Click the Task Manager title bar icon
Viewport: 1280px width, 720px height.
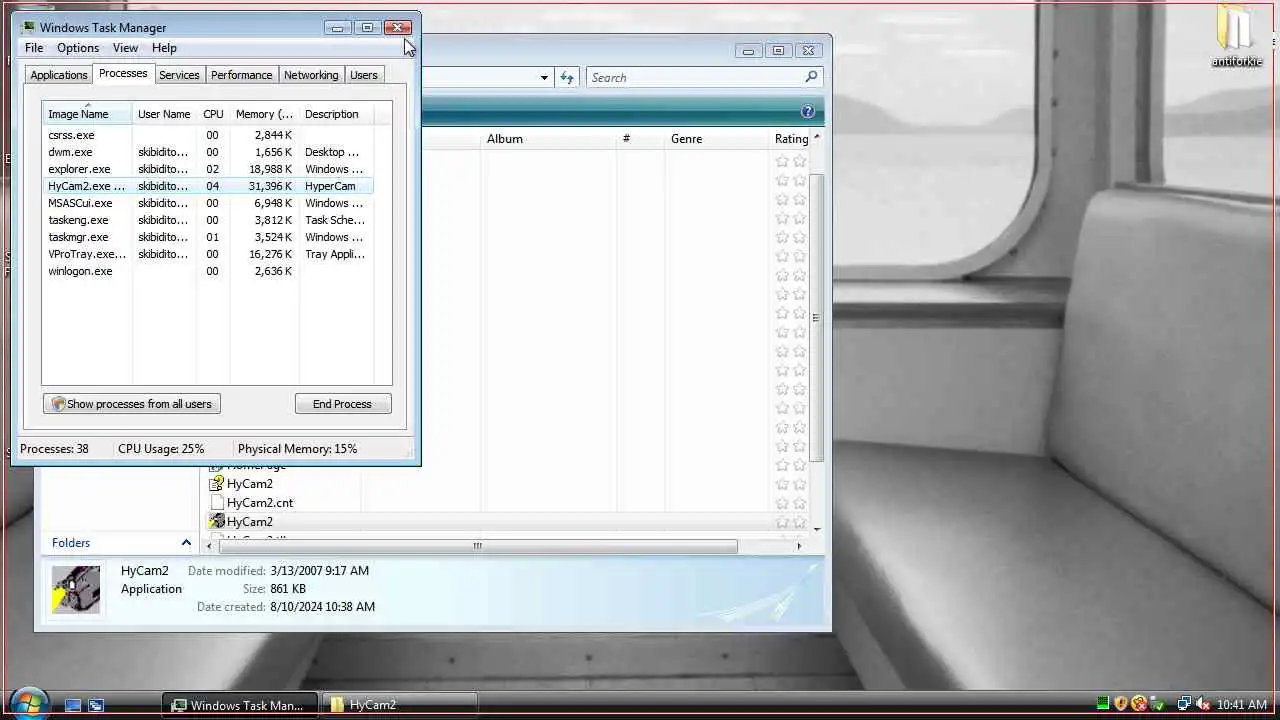pos(28,27)
